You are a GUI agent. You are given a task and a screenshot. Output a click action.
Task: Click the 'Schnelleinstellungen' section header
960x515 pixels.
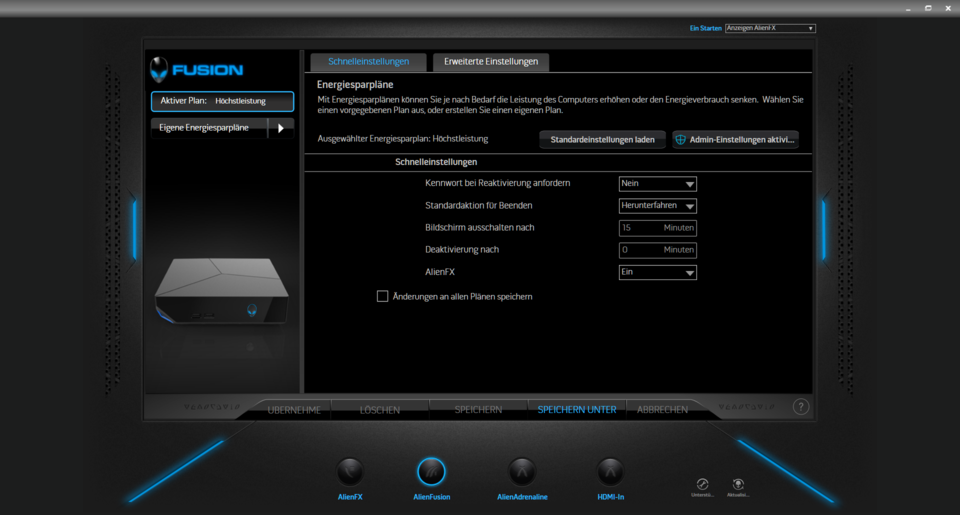click(x=436, y=162)
